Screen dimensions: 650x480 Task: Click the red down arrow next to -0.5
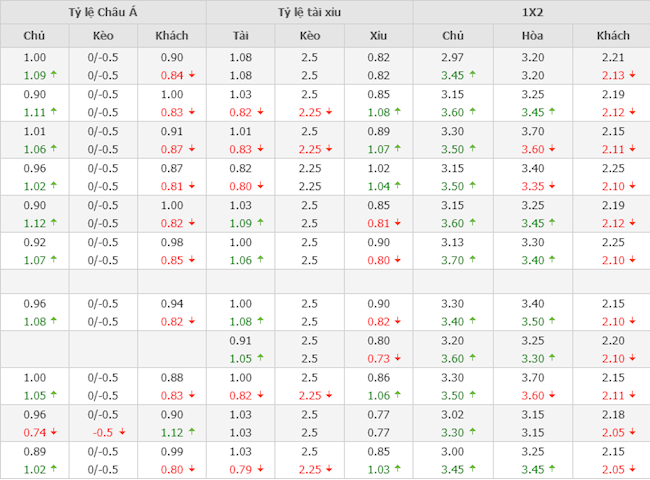click(x=122, y=433)
